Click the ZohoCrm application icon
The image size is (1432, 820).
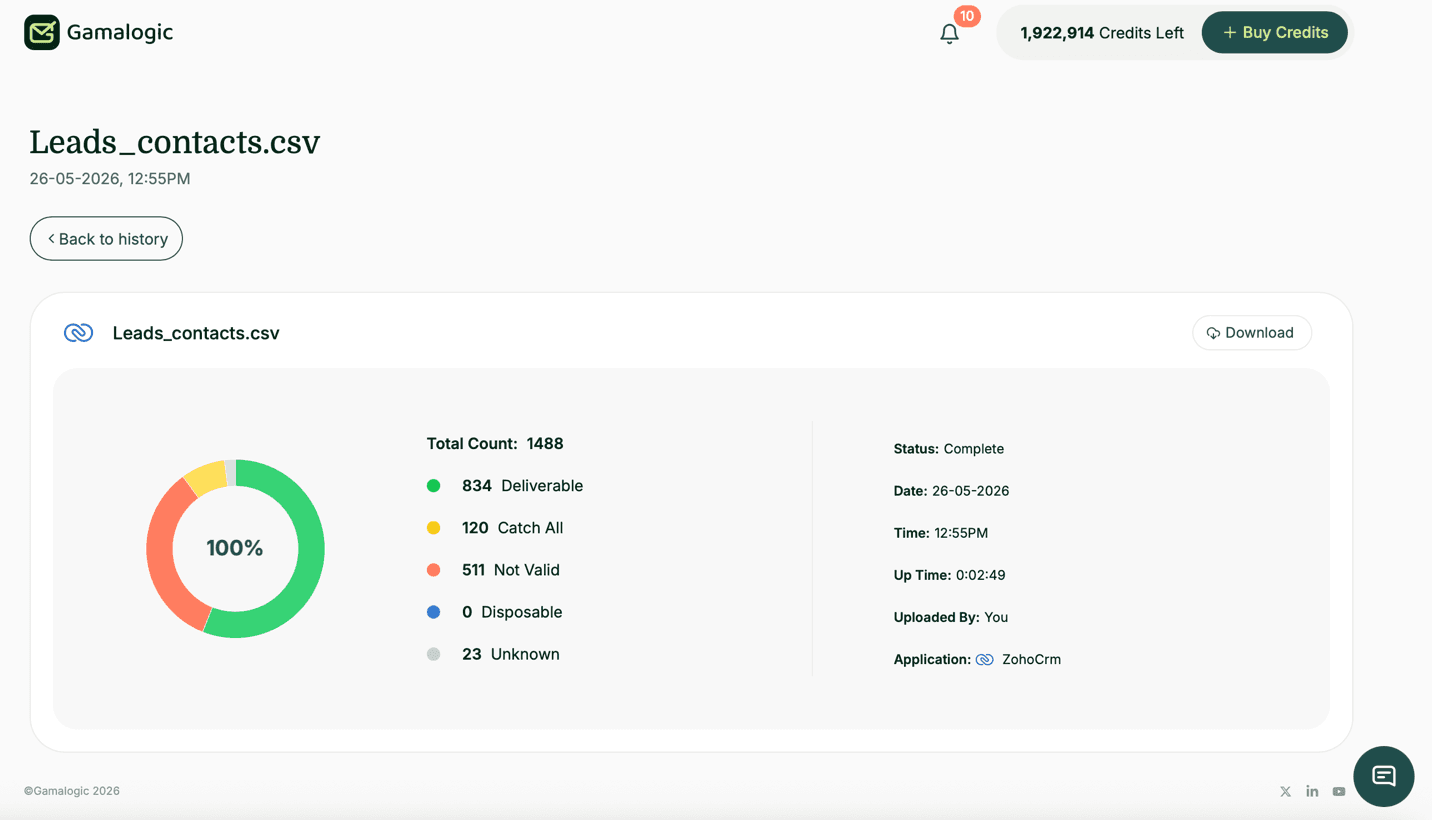coord(985,660)
